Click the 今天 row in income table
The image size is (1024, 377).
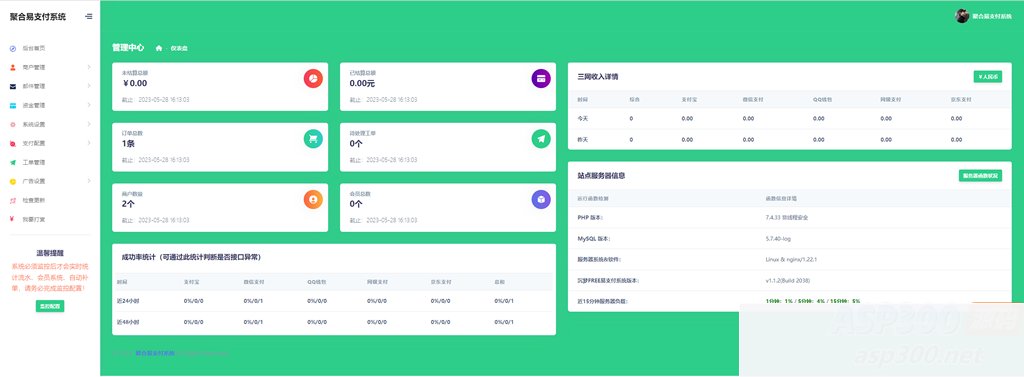click(x=790, y=118)
